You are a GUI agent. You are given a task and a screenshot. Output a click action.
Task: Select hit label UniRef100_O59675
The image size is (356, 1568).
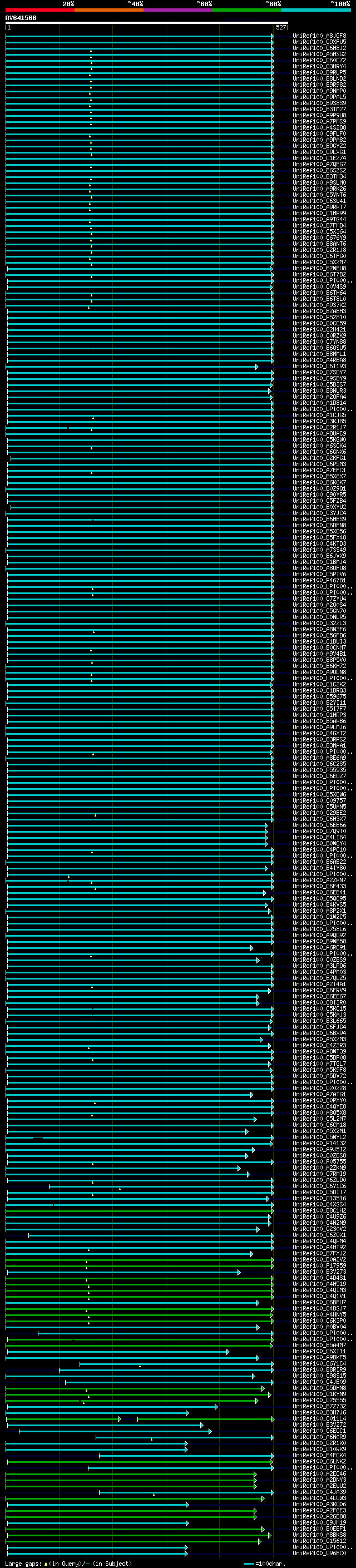point(319,697)
